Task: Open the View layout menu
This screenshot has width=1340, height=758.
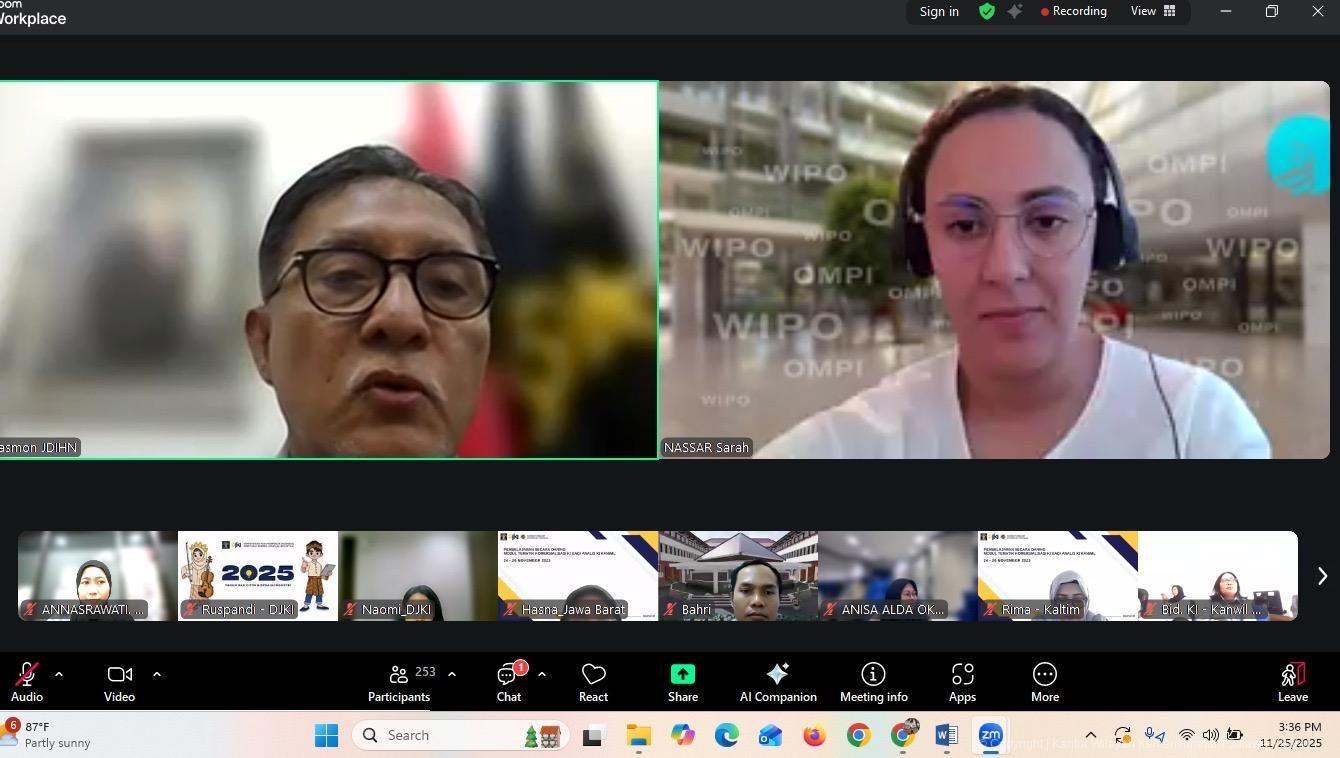Action: click(1153, 11)
